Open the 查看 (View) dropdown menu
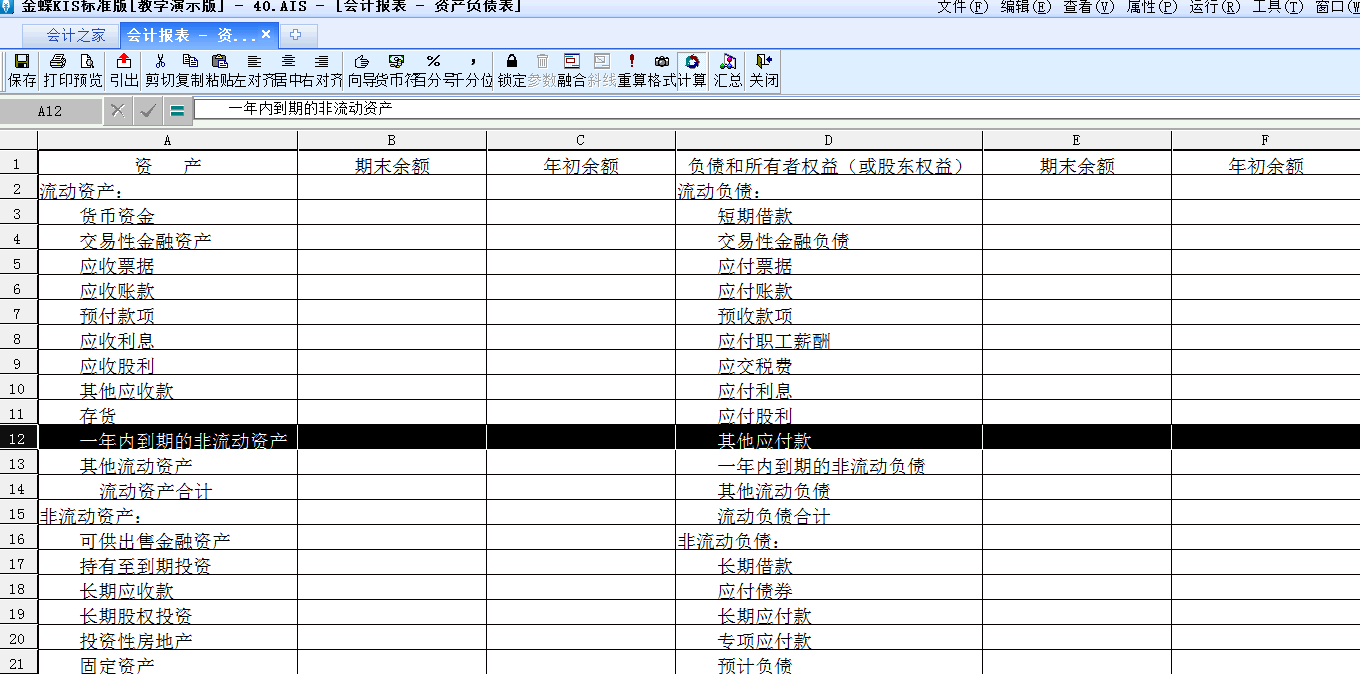The height and width of the screenshot is (674, 1360). point(1087,8)
